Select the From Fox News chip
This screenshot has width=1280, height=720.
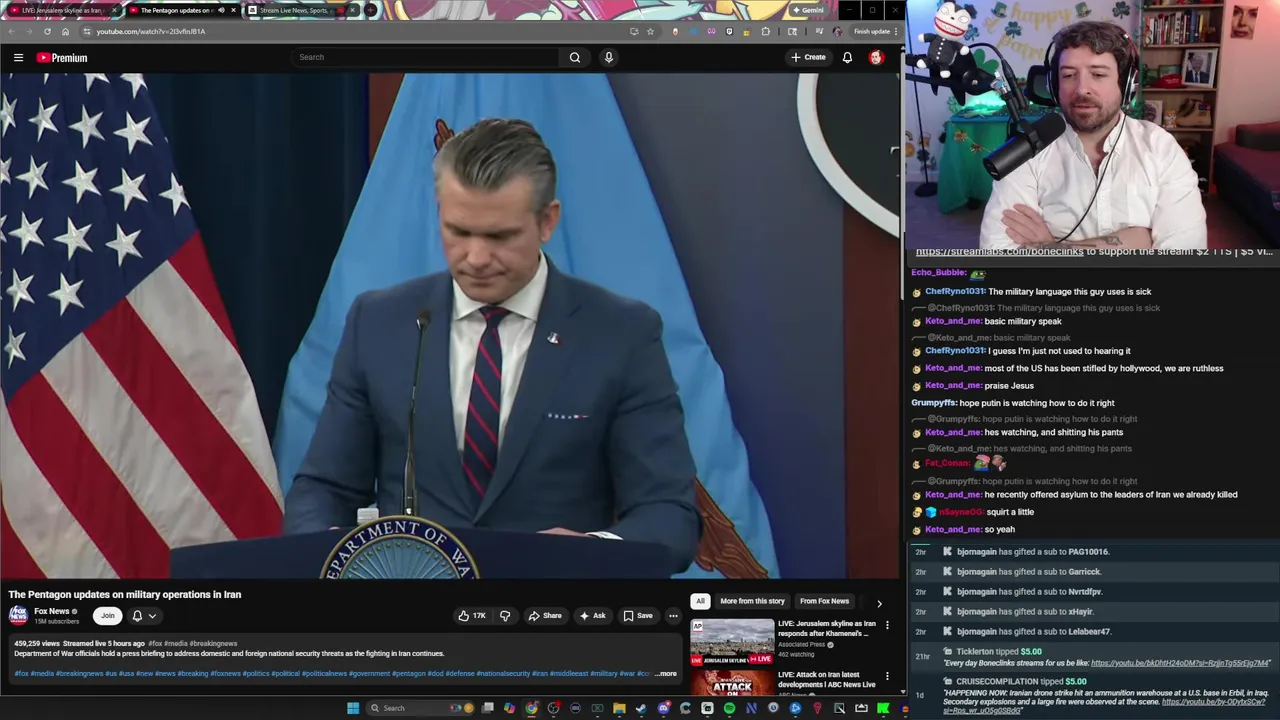click(x=824, y=601)
